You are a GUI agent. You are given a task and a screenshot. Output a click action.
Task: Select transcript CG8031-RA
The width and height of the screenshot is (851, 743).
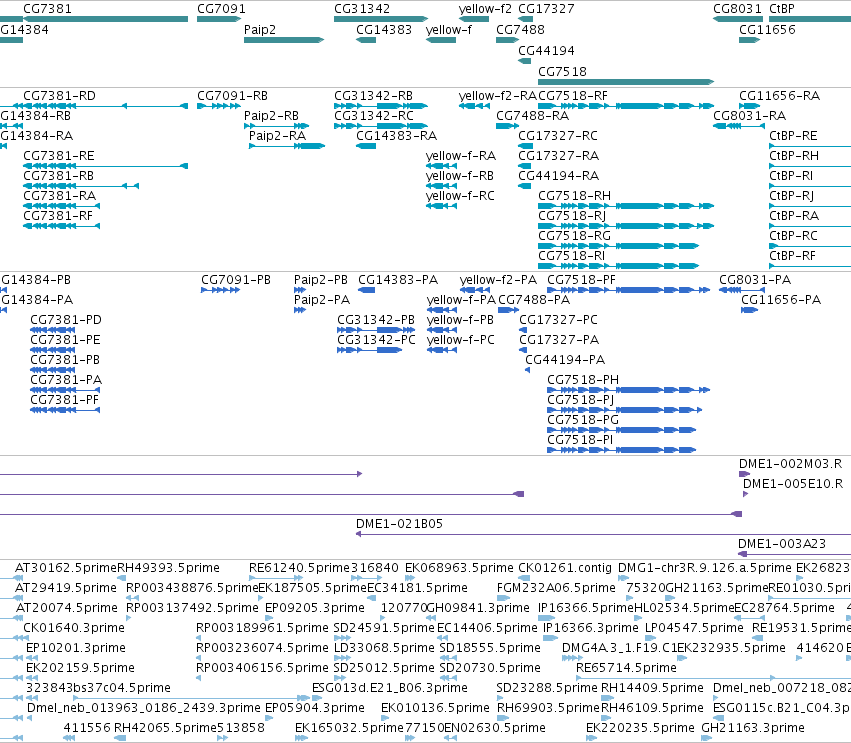pyautogui.click(x=739, y=126)
